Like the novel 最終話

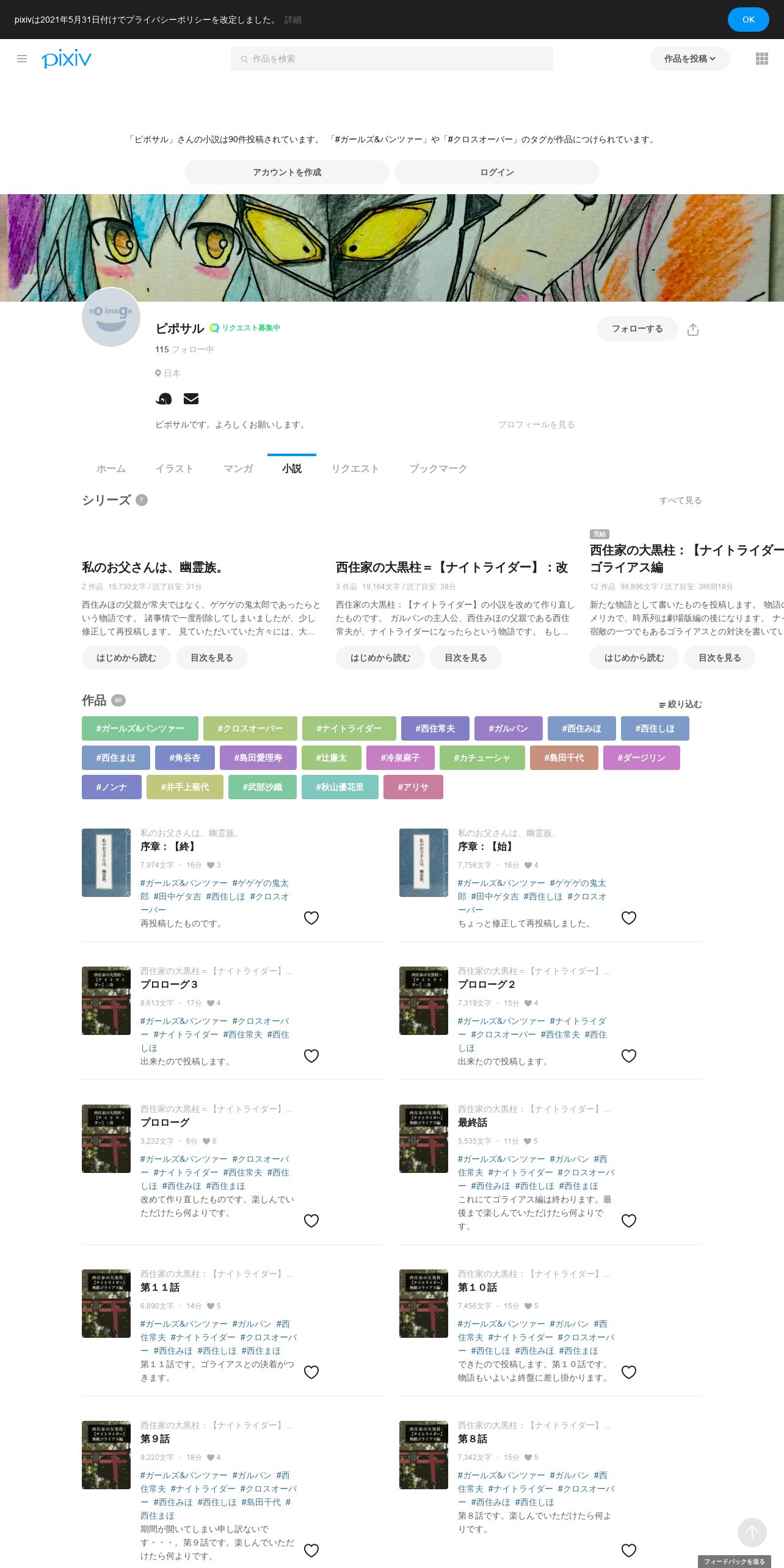pyautogui.click(x=629, y=1221)
